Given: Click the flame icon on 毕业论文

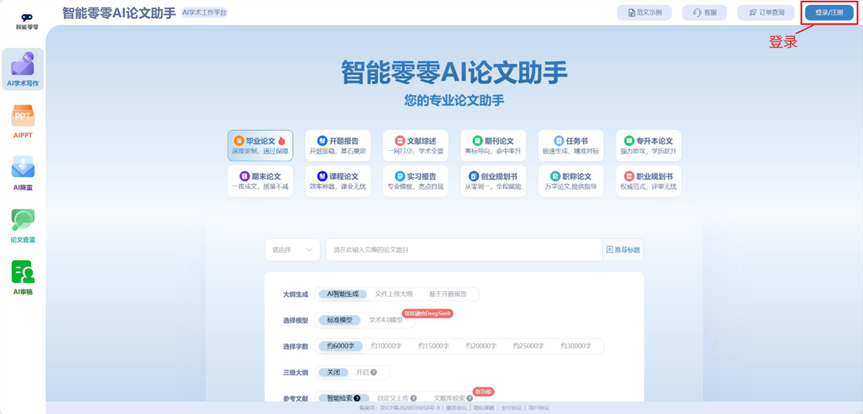Looking at the screenshot, I should point(282,141).
